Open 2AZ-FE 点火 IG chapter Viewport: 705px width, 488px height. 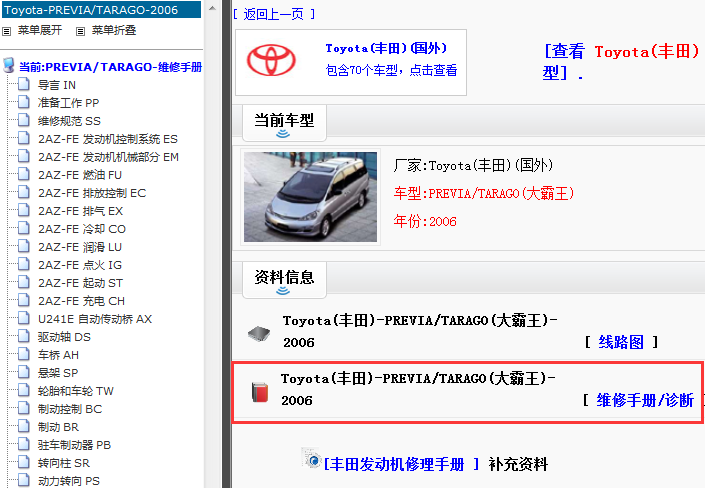click(80, 265)
